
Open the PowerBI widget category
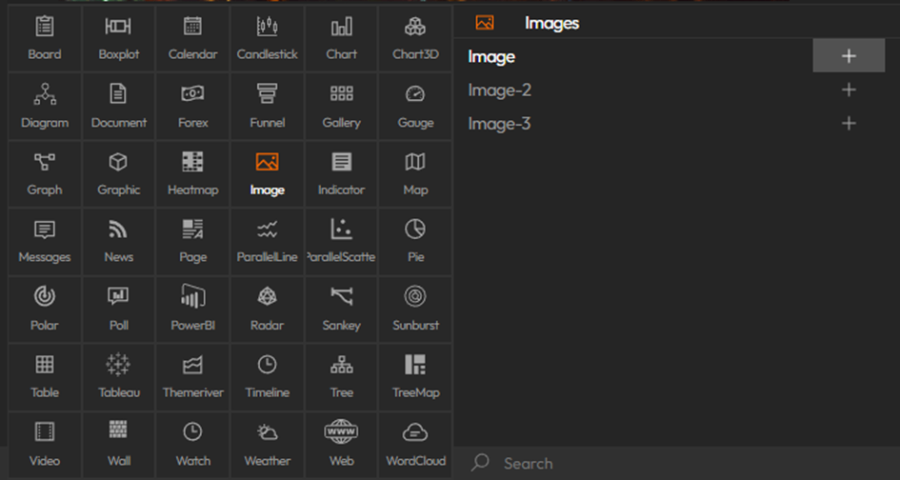[193, 308]
